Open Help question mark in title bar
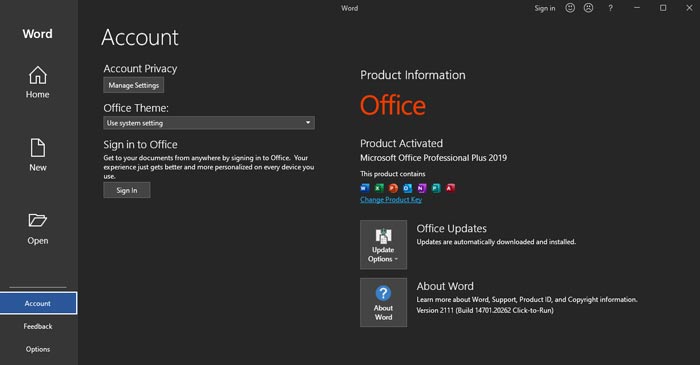This screenshot has height=365, width=700. click(x=610, y=8)
